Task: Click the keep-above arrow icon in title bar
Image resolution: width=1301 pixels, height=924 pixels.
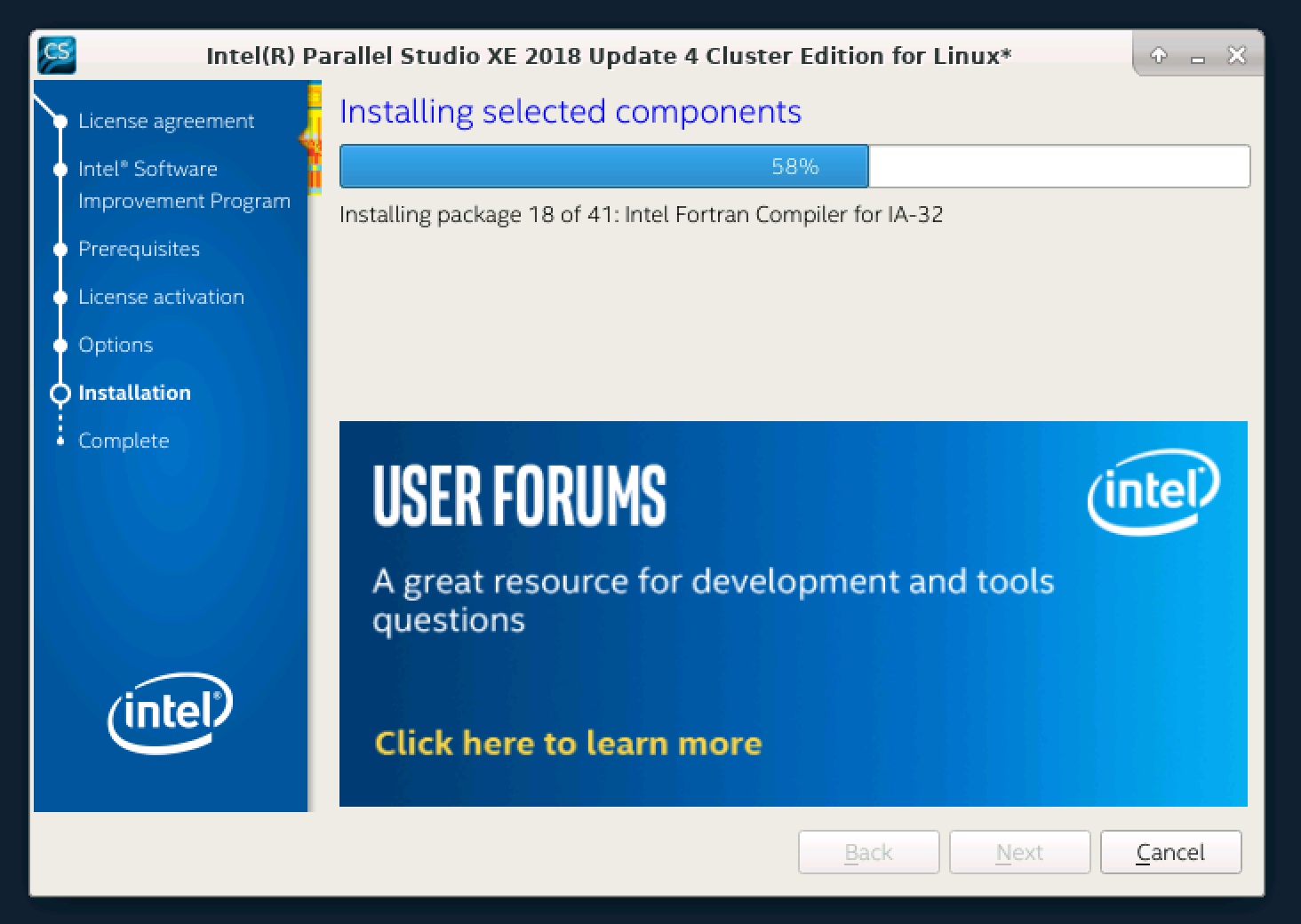Action: point(1159,56)
